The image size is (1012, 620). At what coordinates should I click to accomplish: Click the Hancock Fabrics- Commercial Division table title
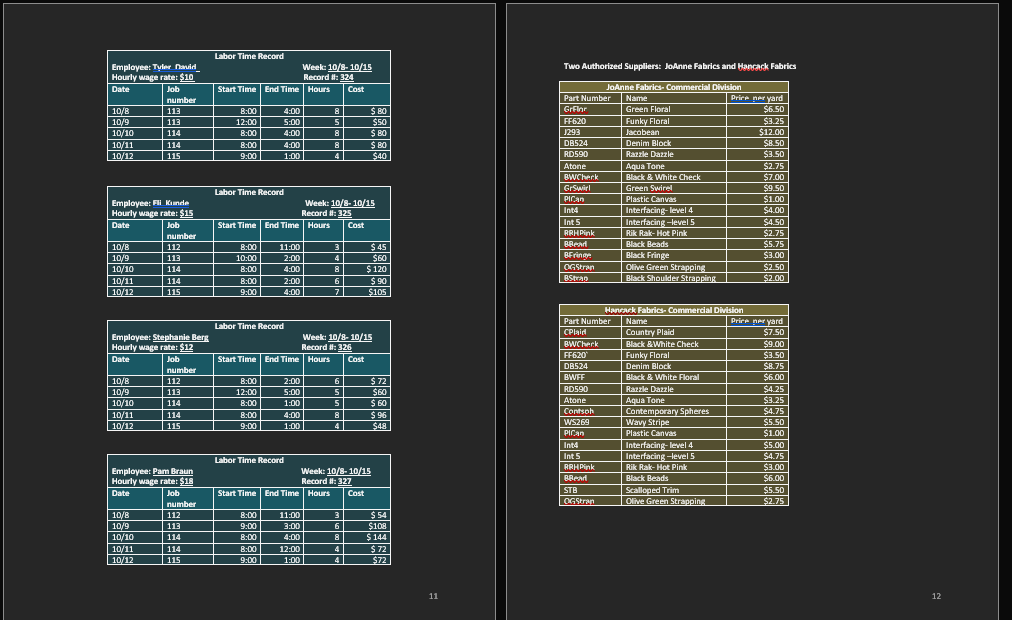point(673,310)
